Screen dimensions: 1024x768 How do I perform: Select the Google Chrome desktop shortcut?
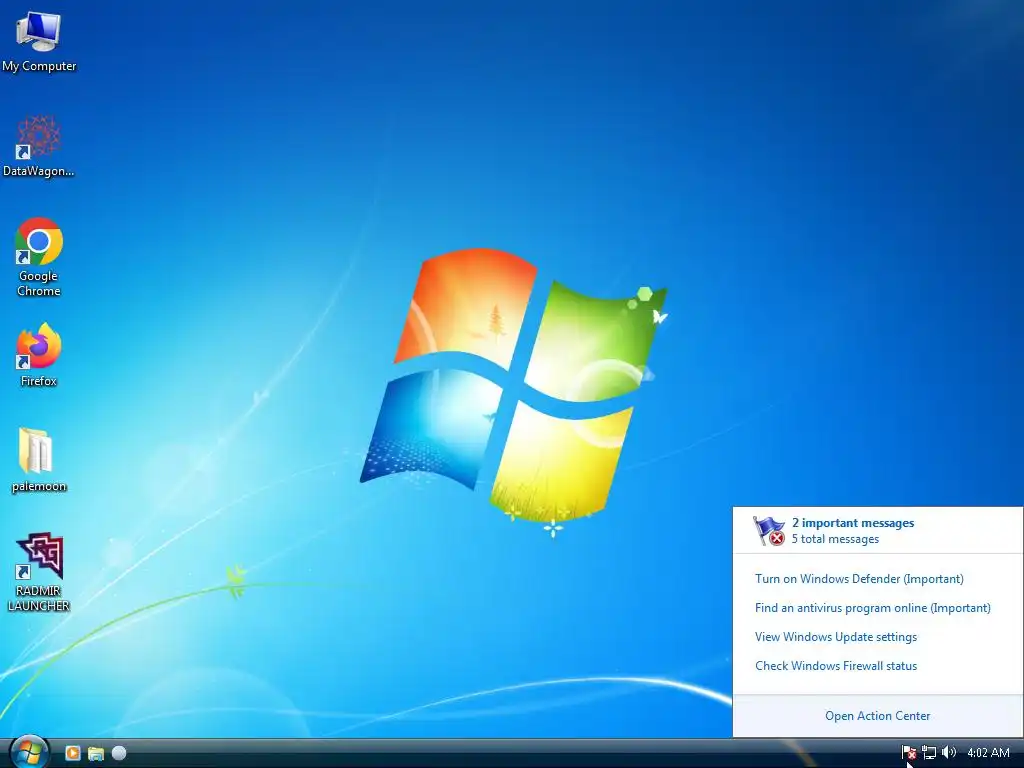tap(39, 256)
